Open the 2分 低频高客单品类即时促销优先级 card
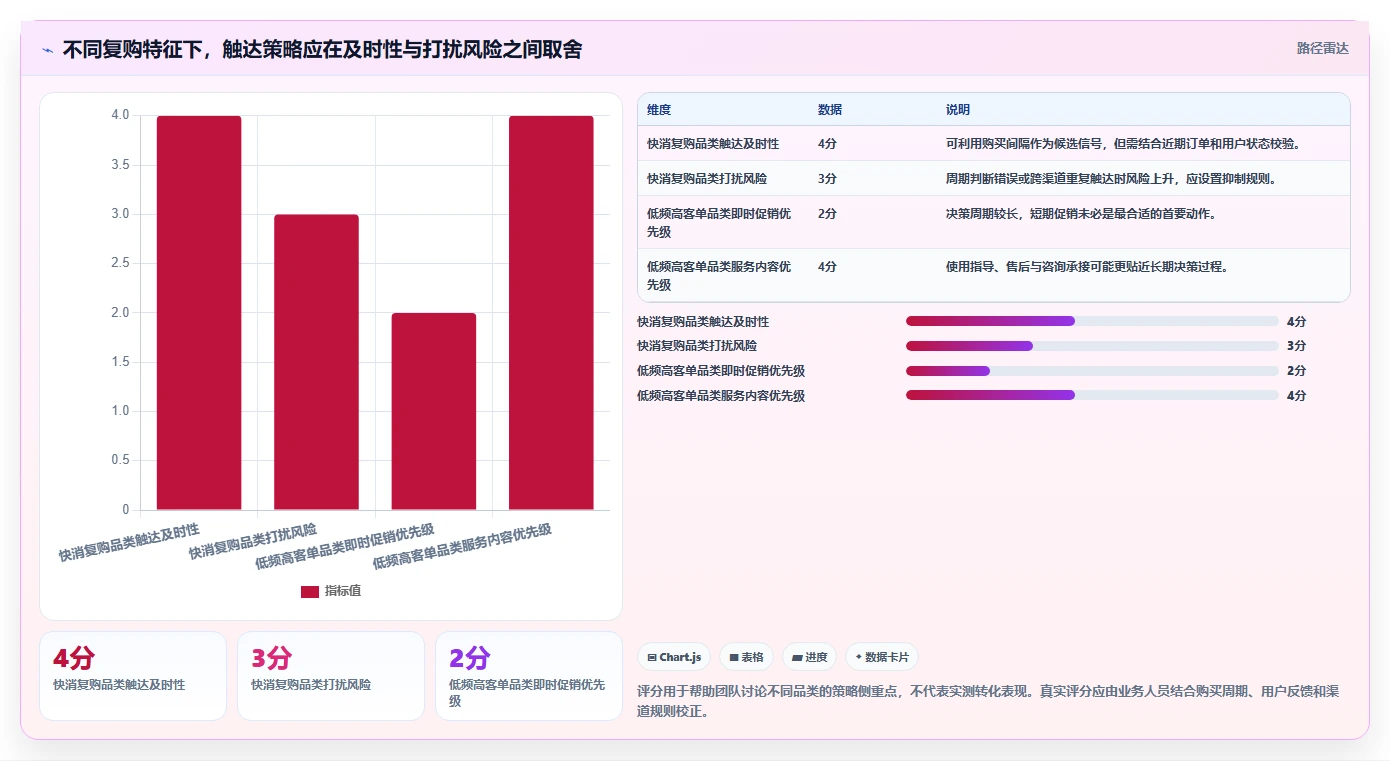The height and width of the screenshot is (761, 1390). tap(529, 676)
